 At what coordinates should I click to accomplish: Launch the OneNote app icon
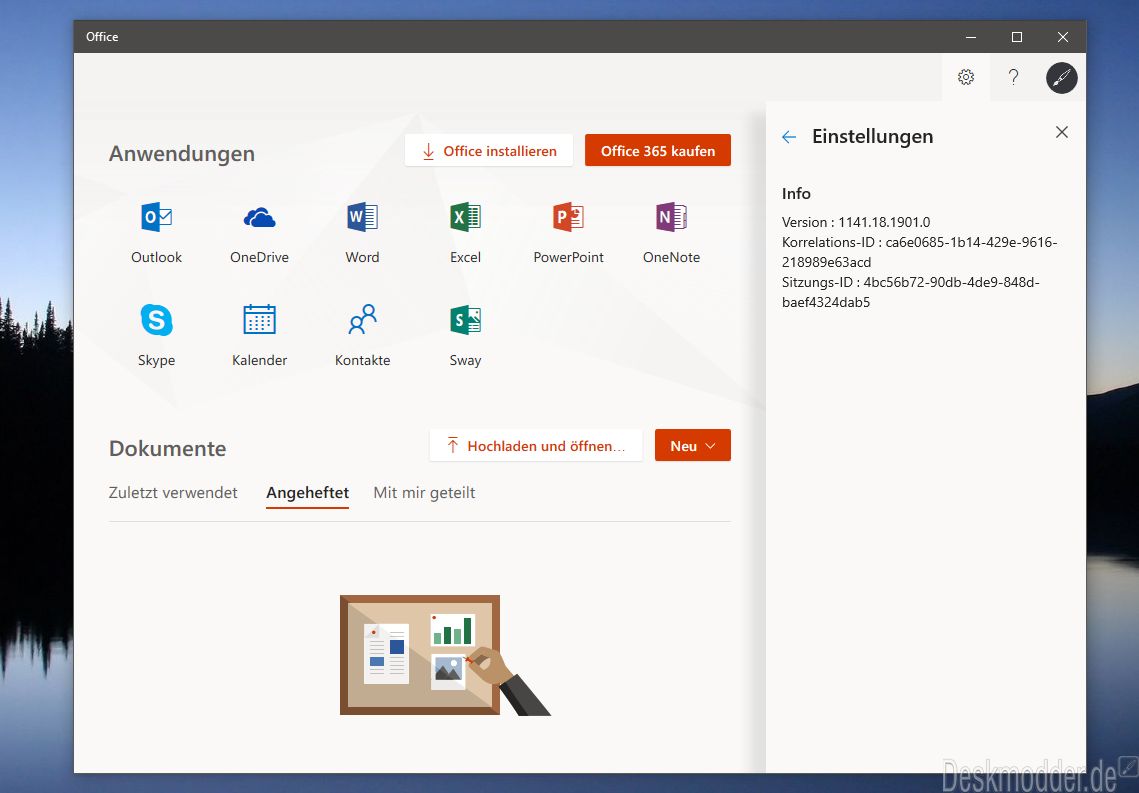671,217
